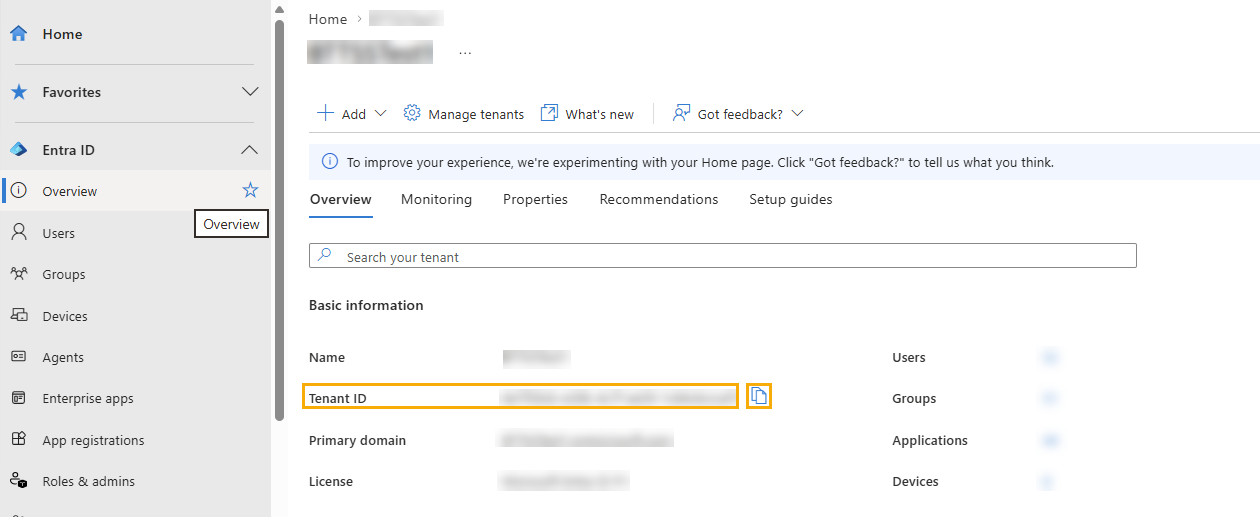Image resolution: width=1260 pixels, height=517 pixels.
Task: Click the Home breadcrumb link
Action: (x=328, y=19)
